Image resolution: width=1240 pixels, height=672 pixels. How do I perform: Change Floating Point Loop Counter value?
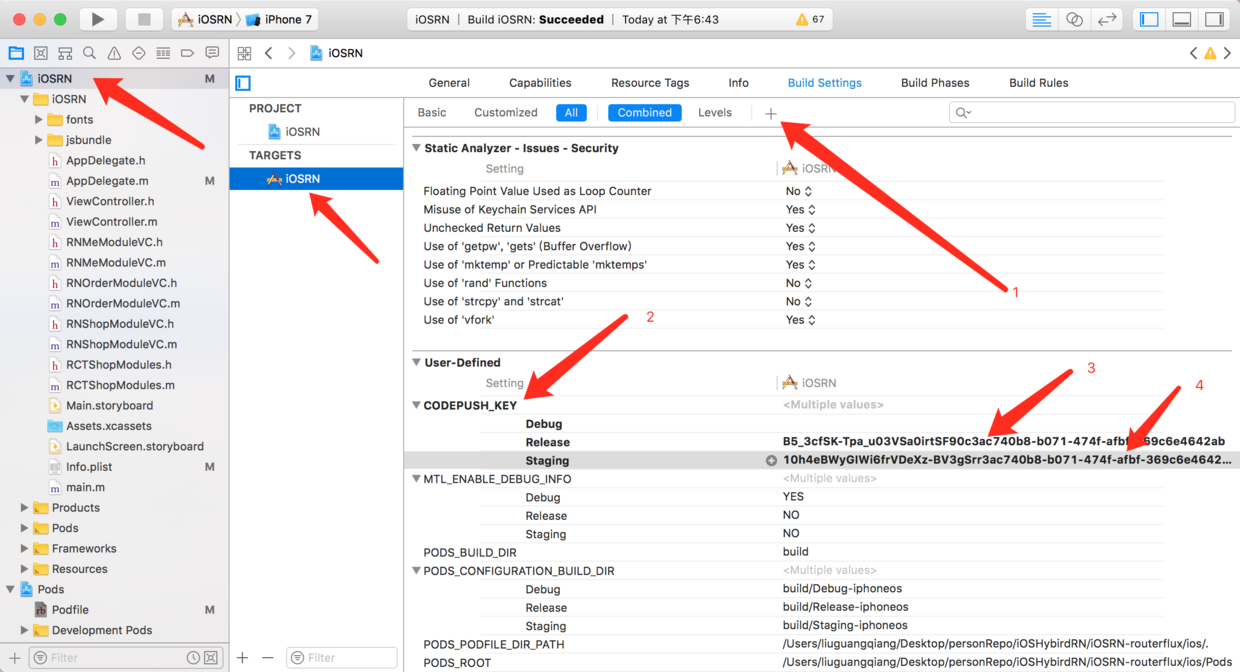pyautogui.click(x=799, y=191)
